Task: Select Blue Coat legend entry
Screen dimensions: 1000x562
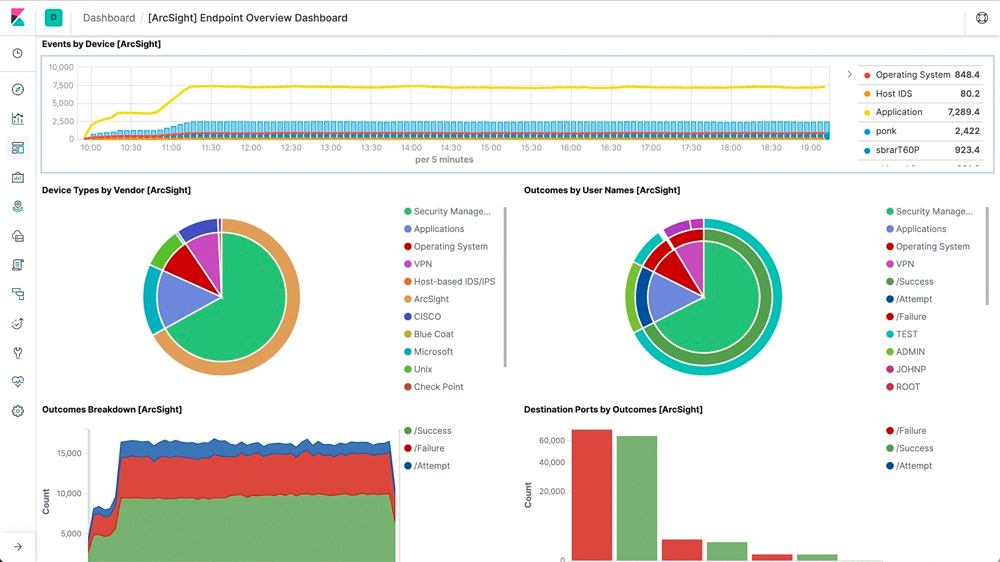Action: pos(429,334)
